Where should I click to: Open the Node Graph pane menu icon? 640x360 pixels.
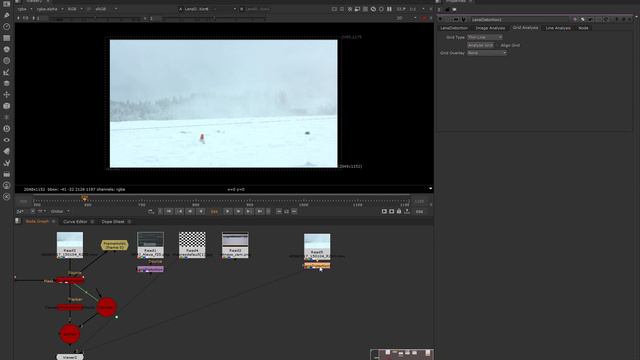pyautogui.click(x=18, y=221)
